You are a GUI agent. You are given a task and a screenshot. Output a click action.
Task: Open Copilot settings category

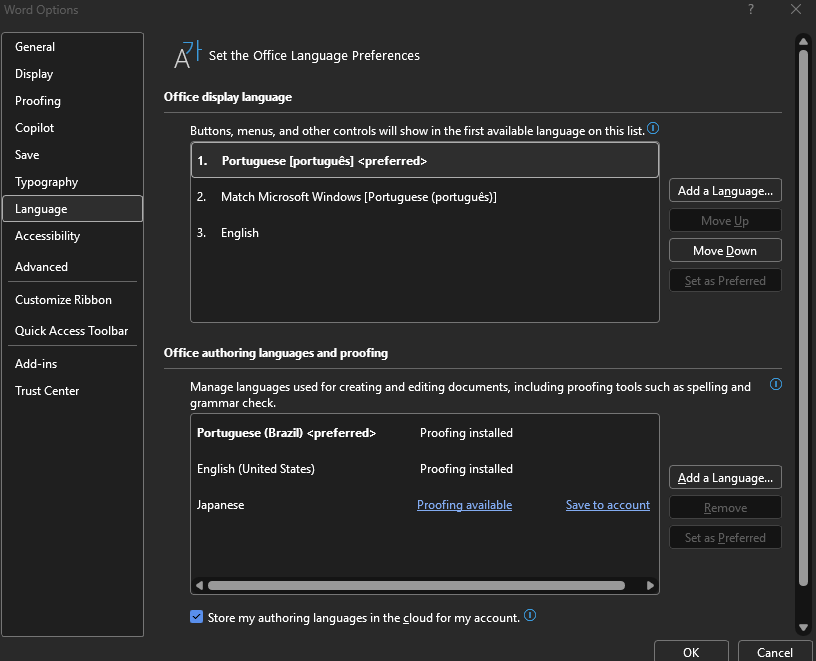pyautogui.click(x=73, y=128)
